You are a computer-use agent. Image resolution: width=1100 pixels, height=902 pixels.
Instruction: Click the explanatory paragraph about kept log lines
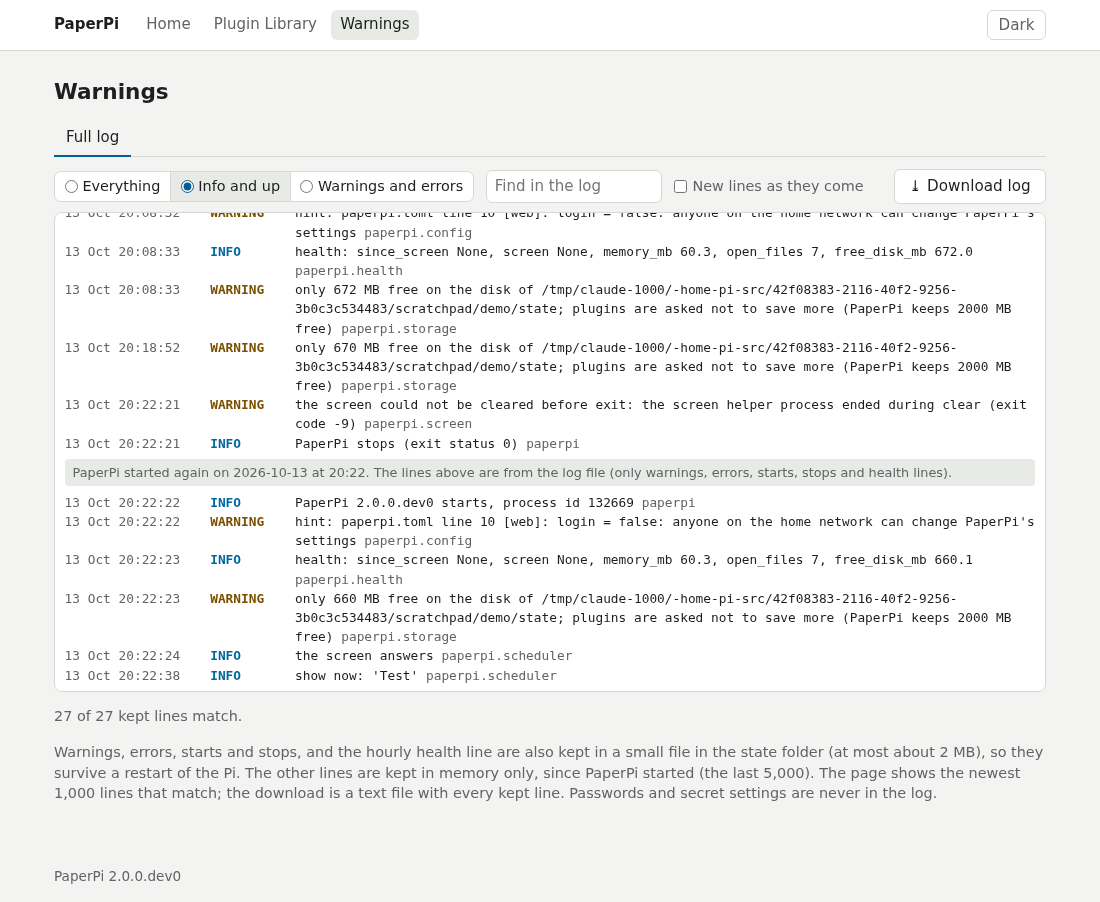click(549, 773)
